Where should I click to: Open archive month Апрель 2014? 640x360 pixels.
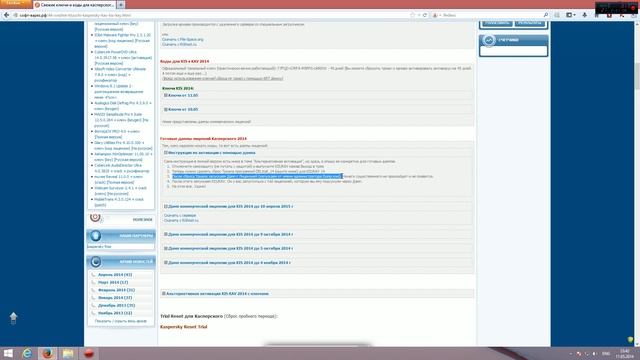tap(115, 275)
